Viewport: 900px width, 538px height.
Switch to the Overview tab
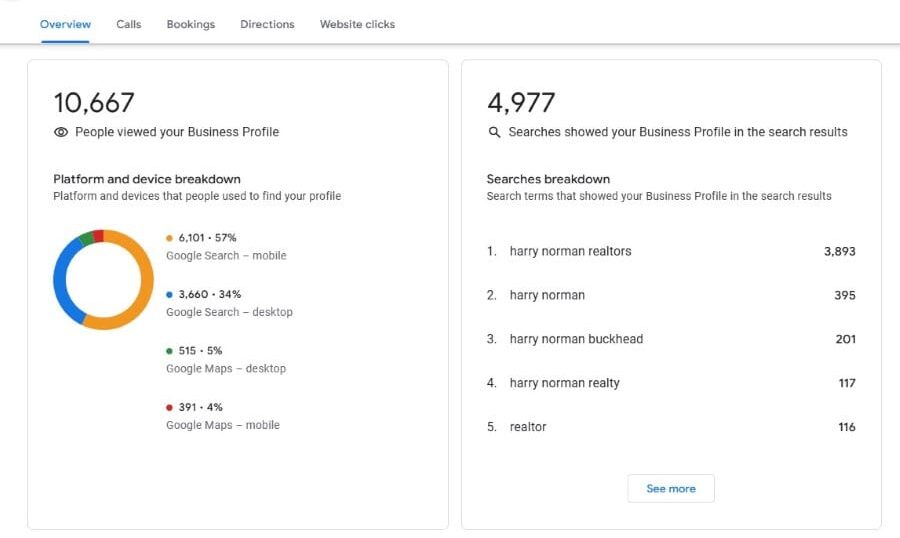point(65,24)
